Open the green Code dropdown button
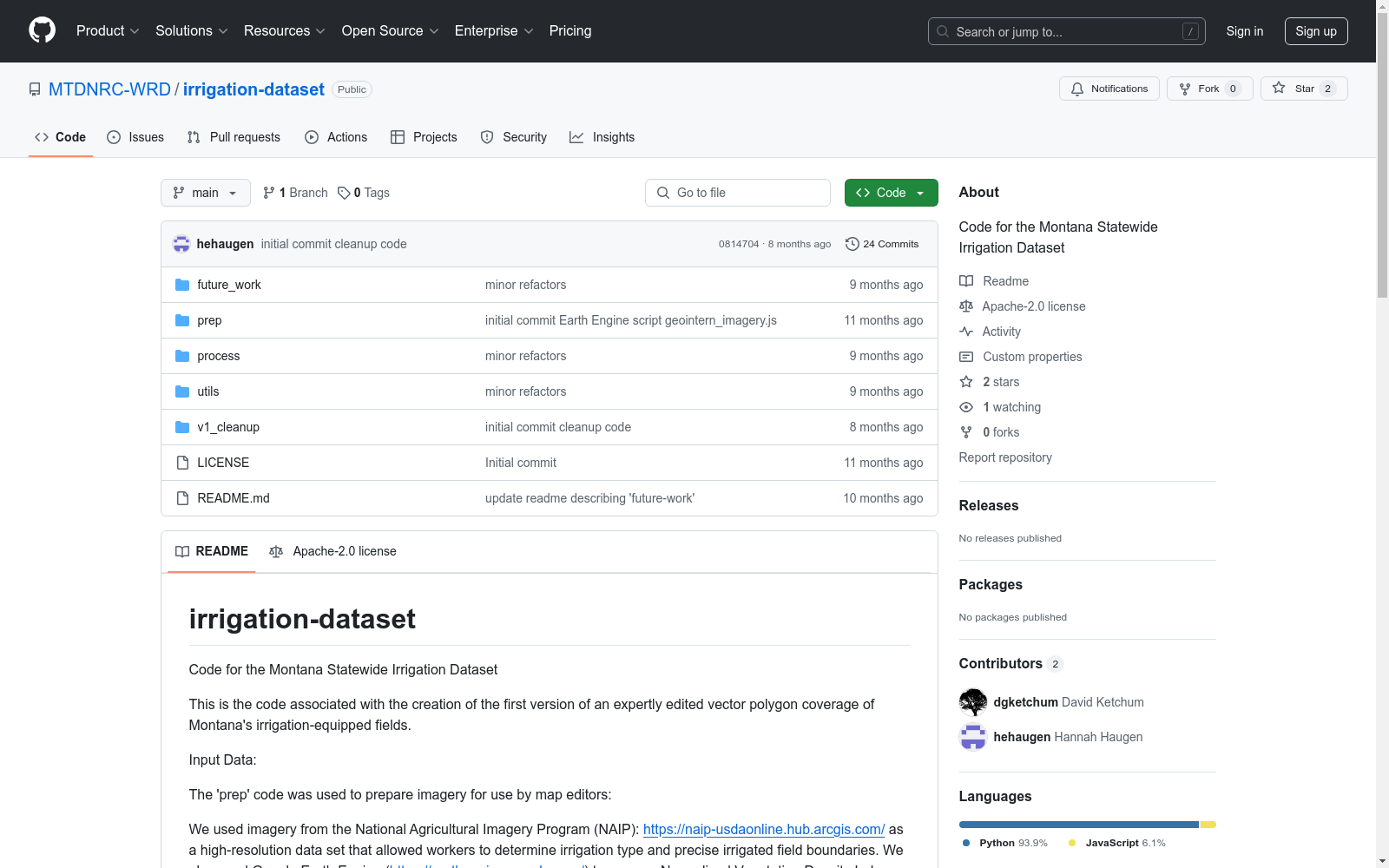 892,193
